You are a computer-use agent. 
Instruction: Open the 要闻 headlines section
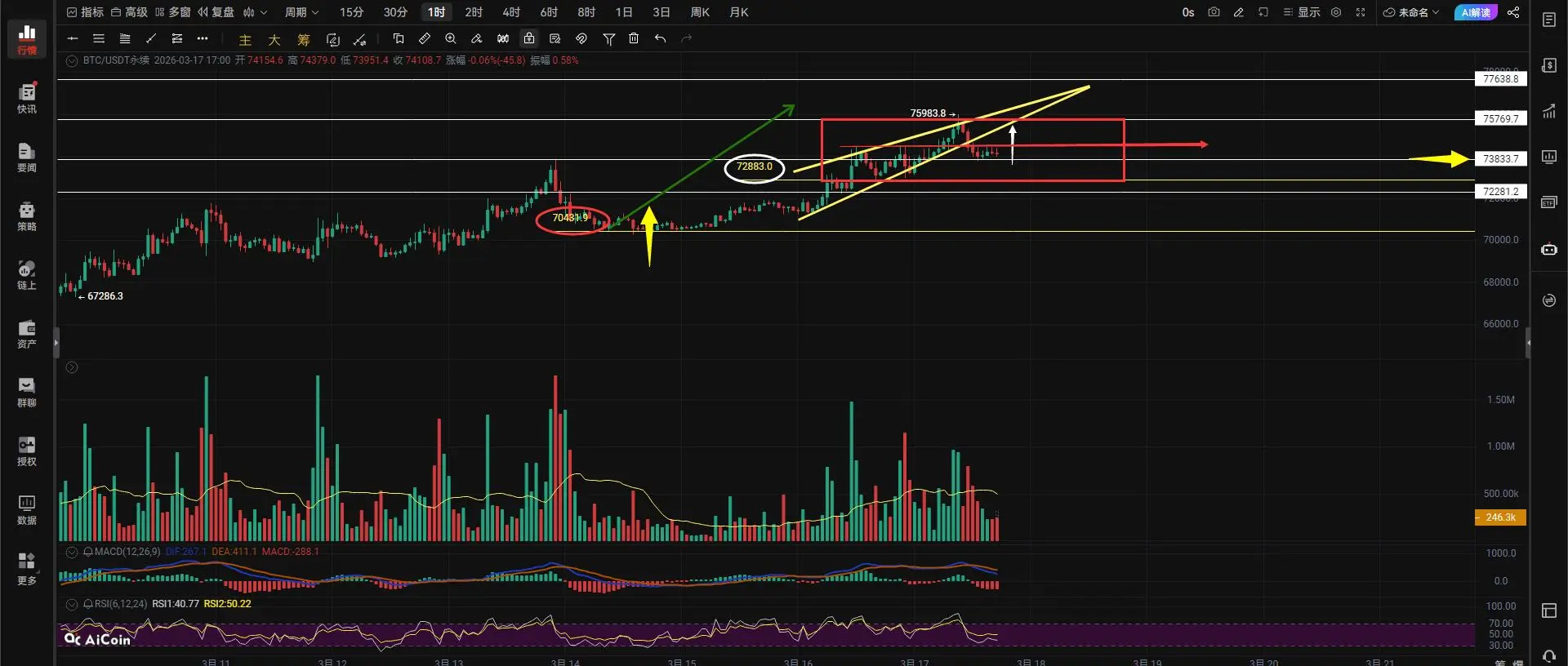pyautogui.click(x=27, y=158)
